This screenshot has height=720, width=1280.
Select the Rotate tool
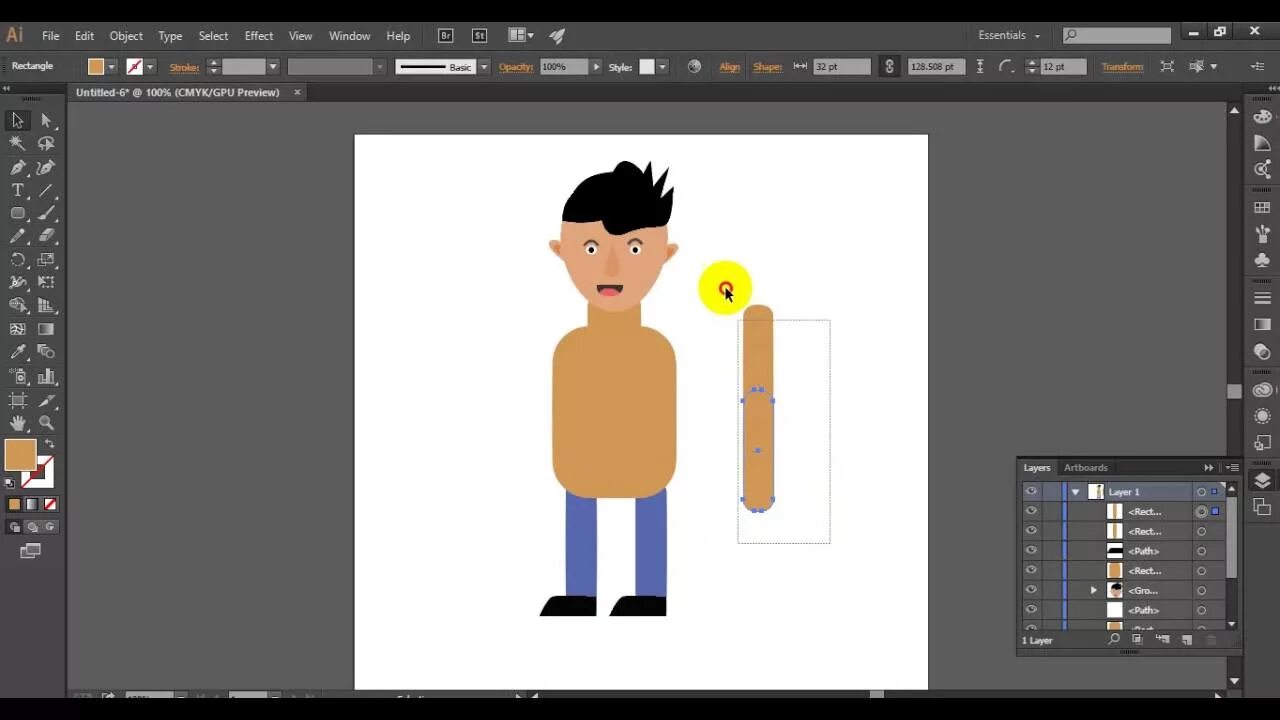coord(17,259)
